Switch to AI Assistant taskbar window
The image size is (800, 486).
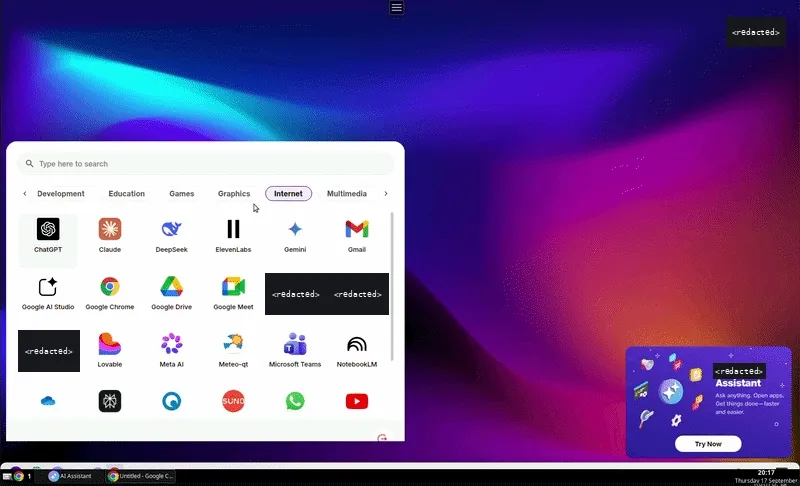[x=70, y=476]
